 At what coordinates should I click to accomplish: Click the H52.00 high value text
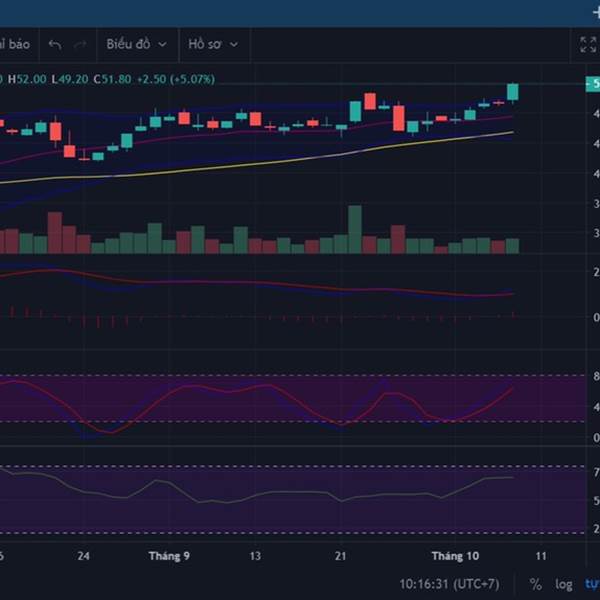coord(27,79)
